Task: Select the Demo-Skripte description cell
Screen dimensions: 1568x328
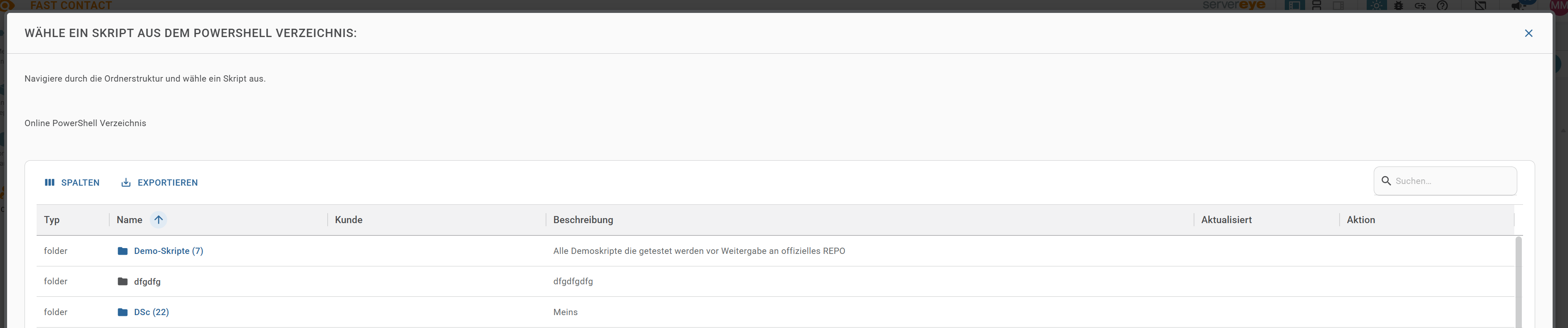Action: pyautogui.click(x=699, y=251)
